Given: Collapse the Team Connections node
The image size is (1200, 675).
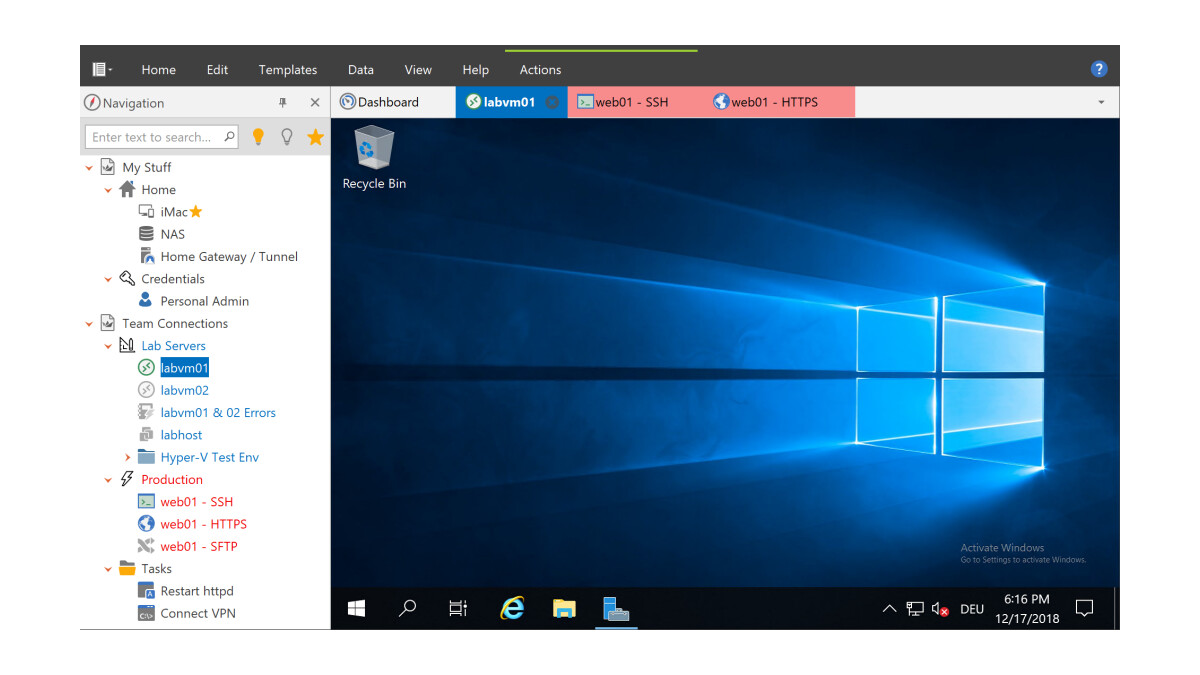Looking at the screenshot, I should pos(90,324).
